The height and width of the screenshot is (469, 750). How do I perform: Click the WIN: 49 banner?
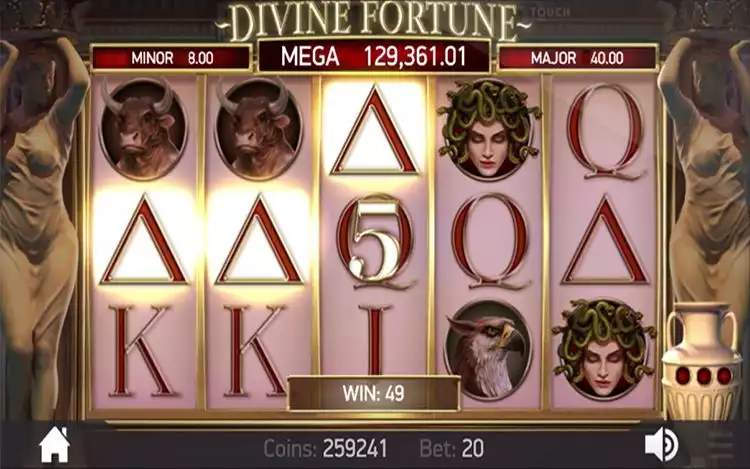coord(374,393)
